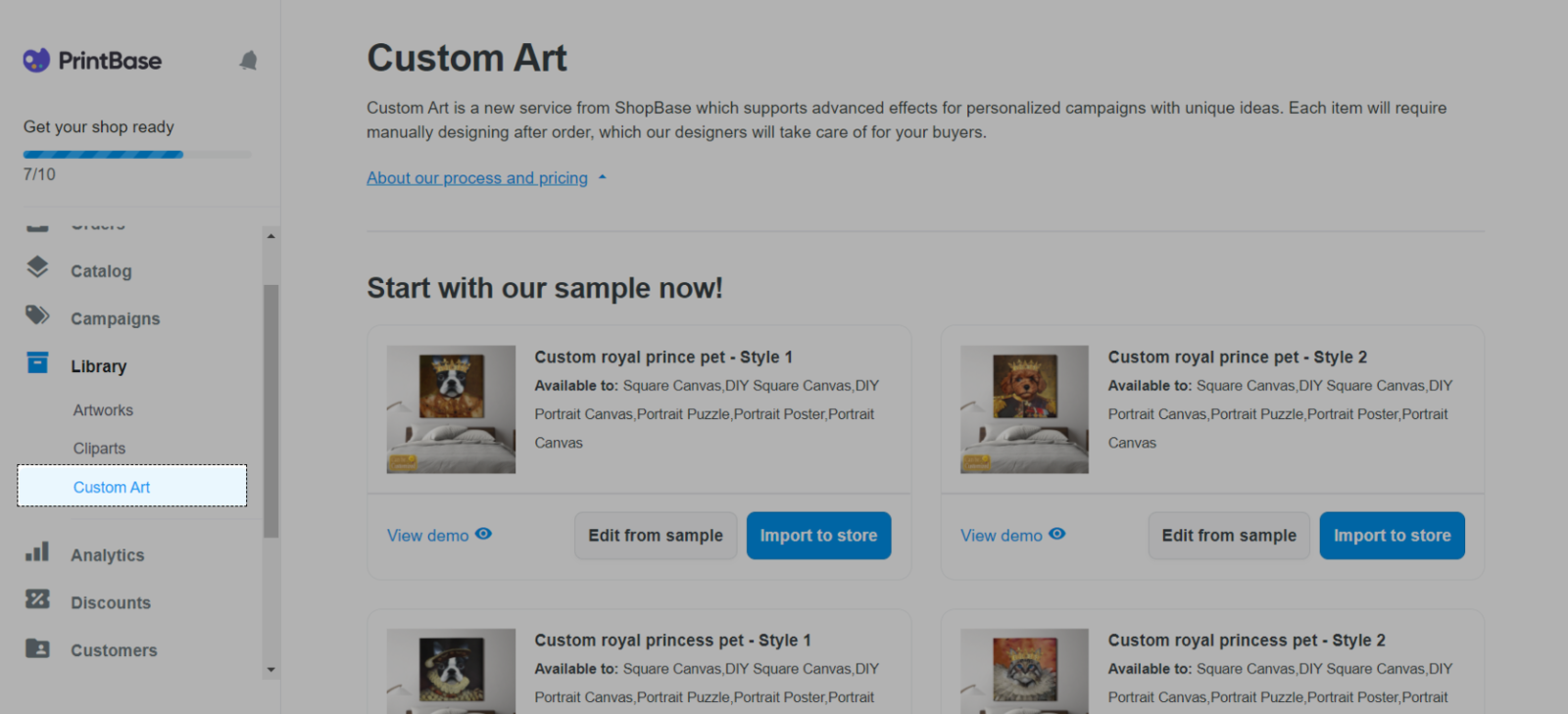Open the Artworks submenu item

coord(103,410)
